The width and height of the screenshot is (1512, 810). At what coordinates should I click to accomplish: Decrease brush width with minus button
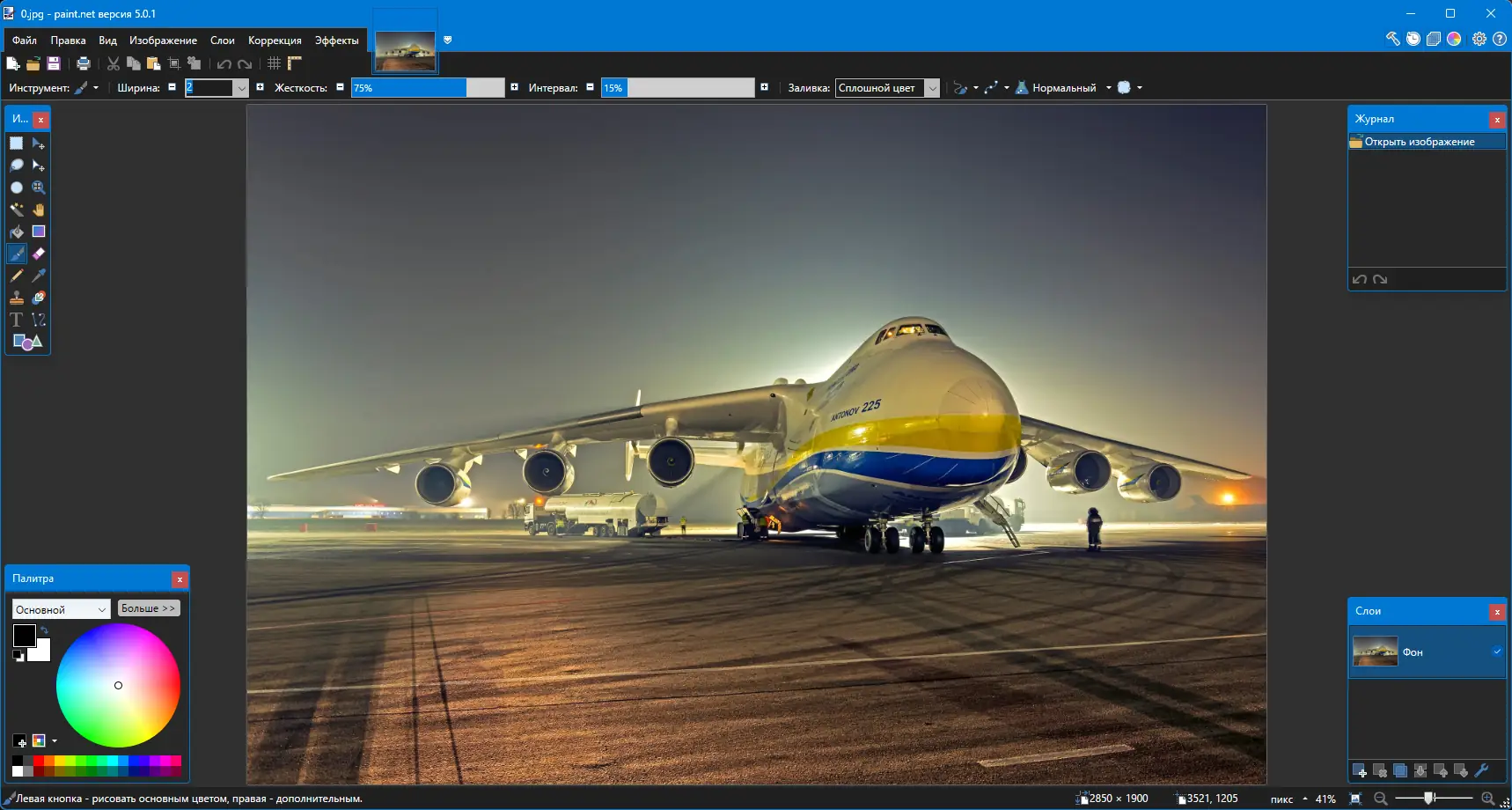(x=172, y=87)
